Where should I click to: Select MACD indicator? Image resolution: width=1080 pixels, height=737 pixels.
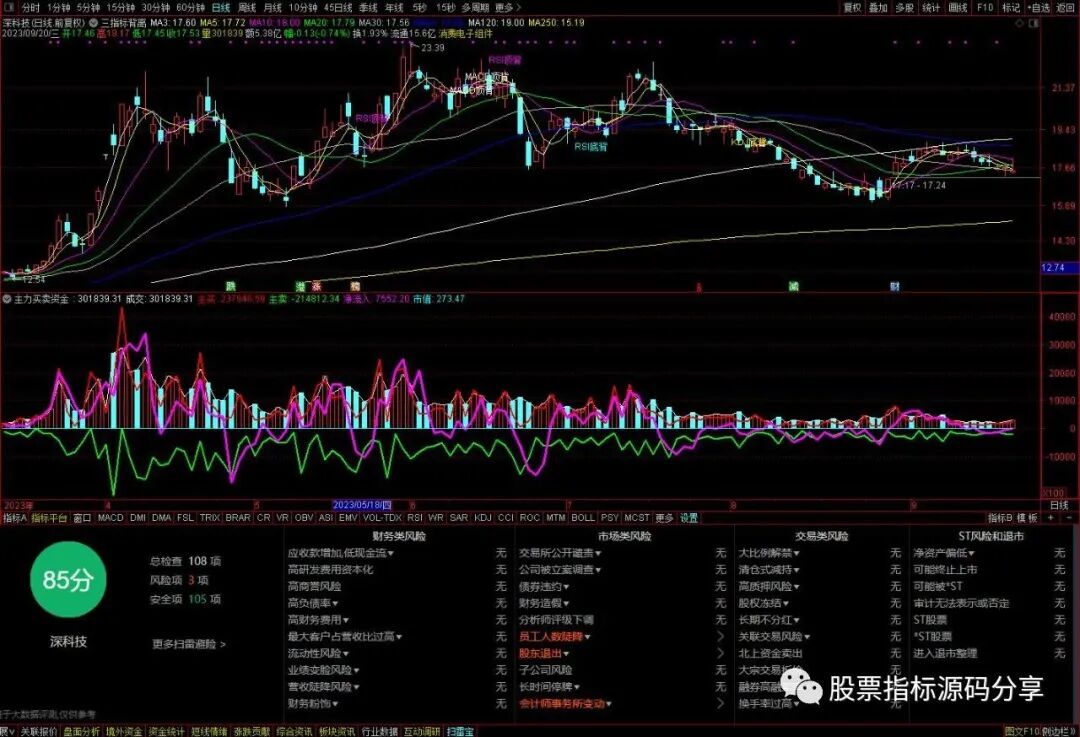(110, 517)
